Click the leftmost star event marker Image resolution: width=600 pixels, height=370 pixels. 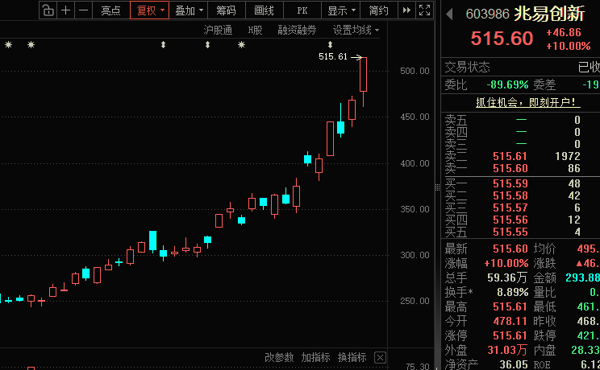(8, 45)
